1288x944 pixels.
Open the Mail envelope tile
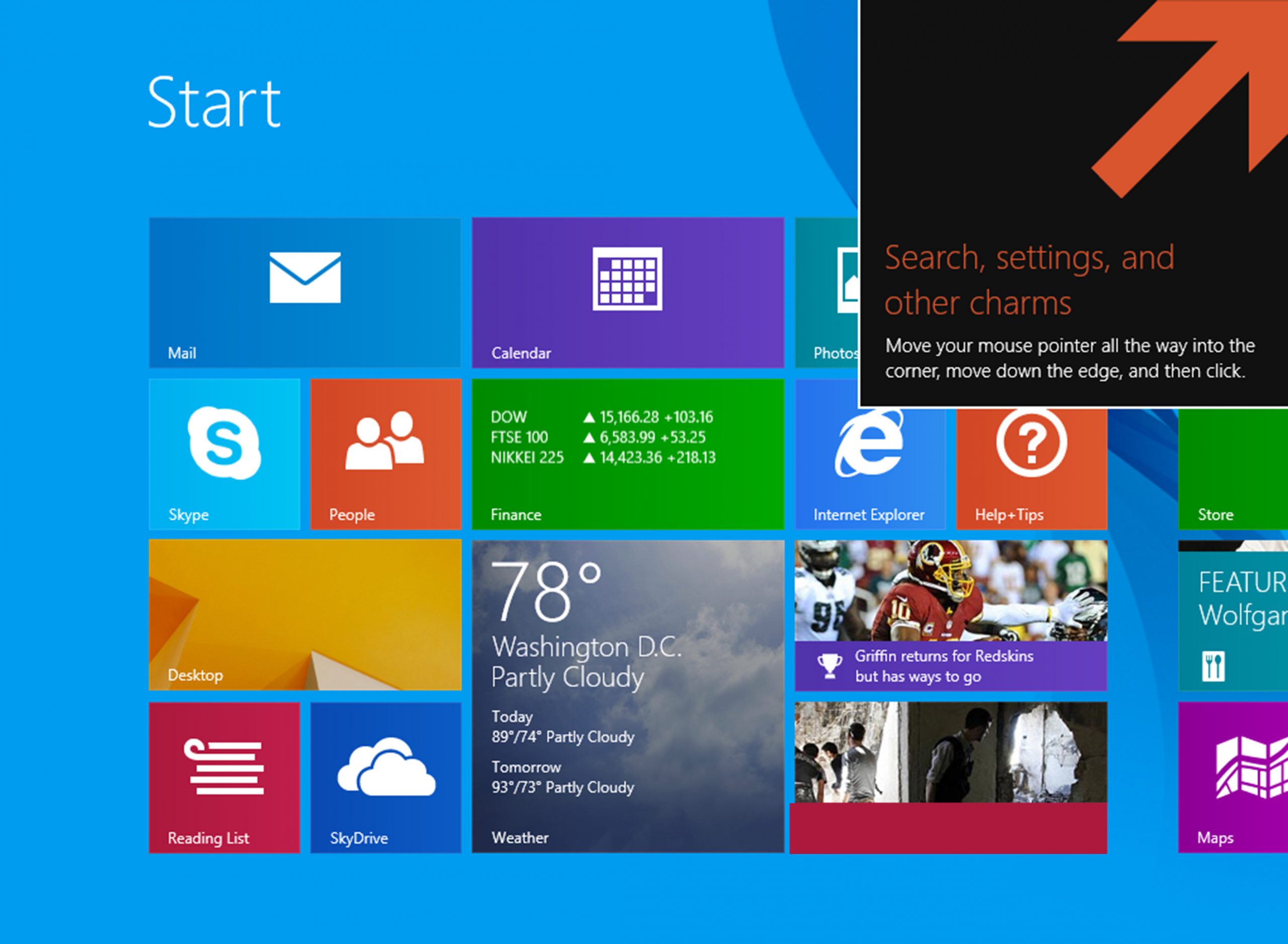coord(304,292)
